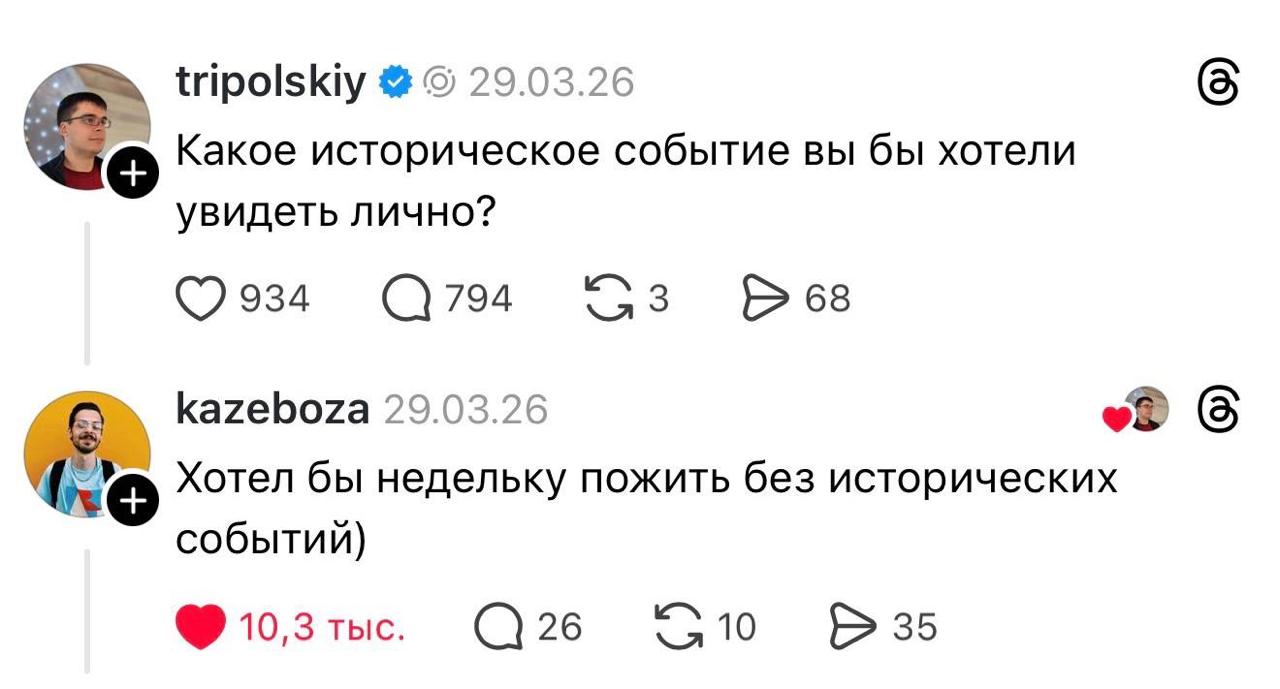Open replies on tripolskiy's post (794)
Image resolution: width=1280 pixels, height=689 pixels.
(x=405, y=299)
